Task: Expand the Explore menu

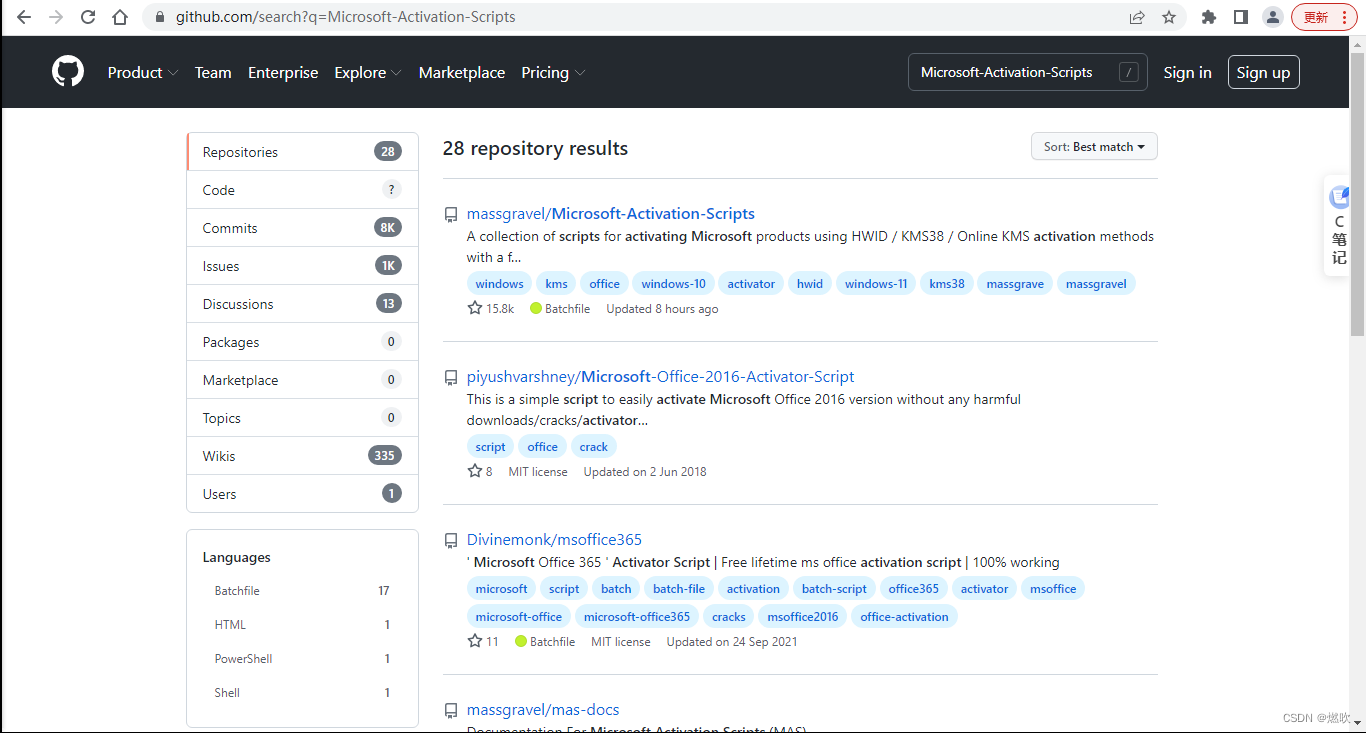Action: point(368,72)
